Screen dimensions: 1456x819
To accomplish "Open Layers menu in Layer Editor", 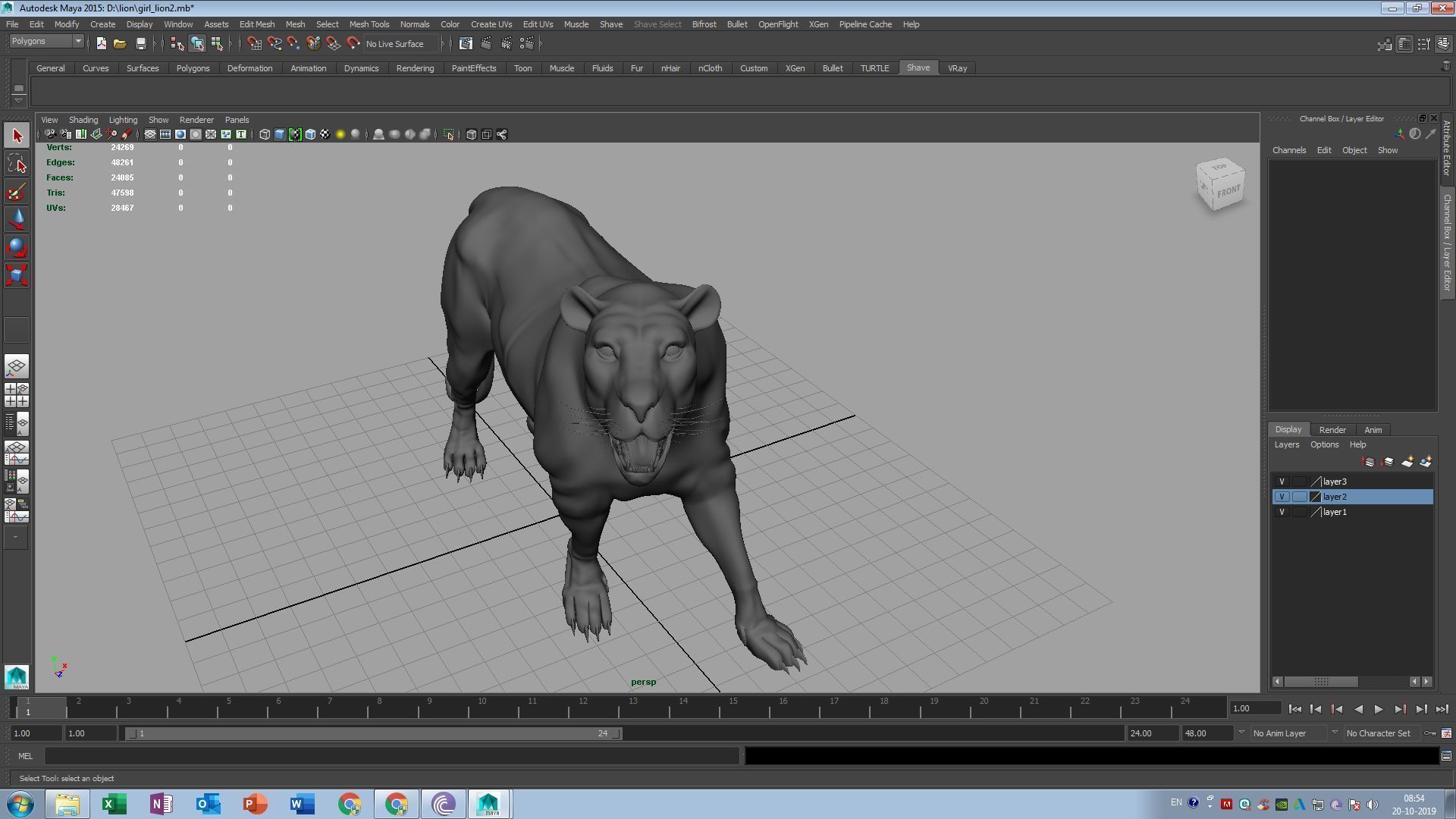I will (1286, 445).
